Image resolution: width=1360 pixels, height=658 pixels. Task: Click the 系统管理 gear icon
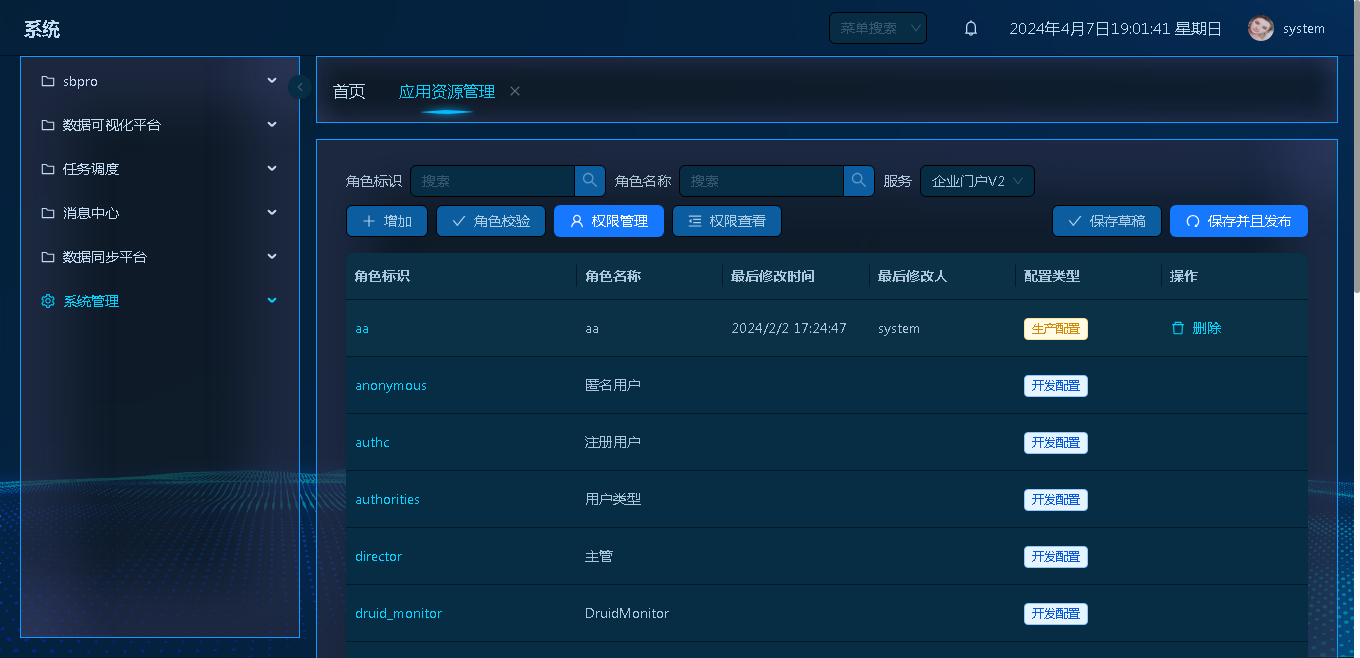tap(48, 301)
